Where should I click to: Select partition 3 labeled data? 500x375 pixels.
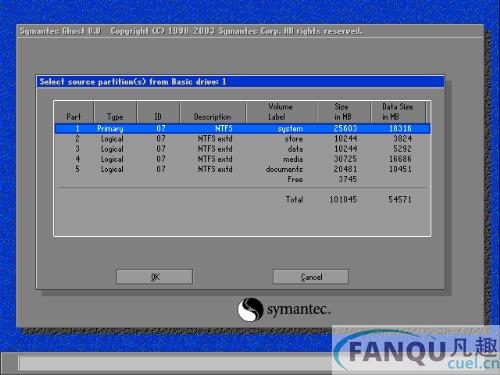pyautogui.click(x=242, y=149)
